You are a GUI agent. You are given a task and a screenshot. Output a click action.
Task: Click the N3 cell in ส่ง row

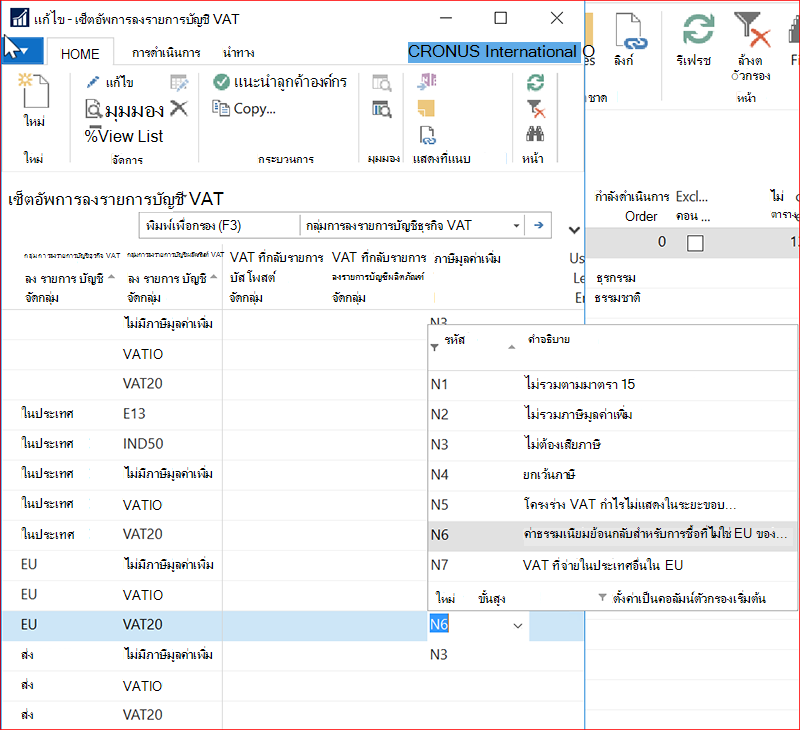coord(439,655)
